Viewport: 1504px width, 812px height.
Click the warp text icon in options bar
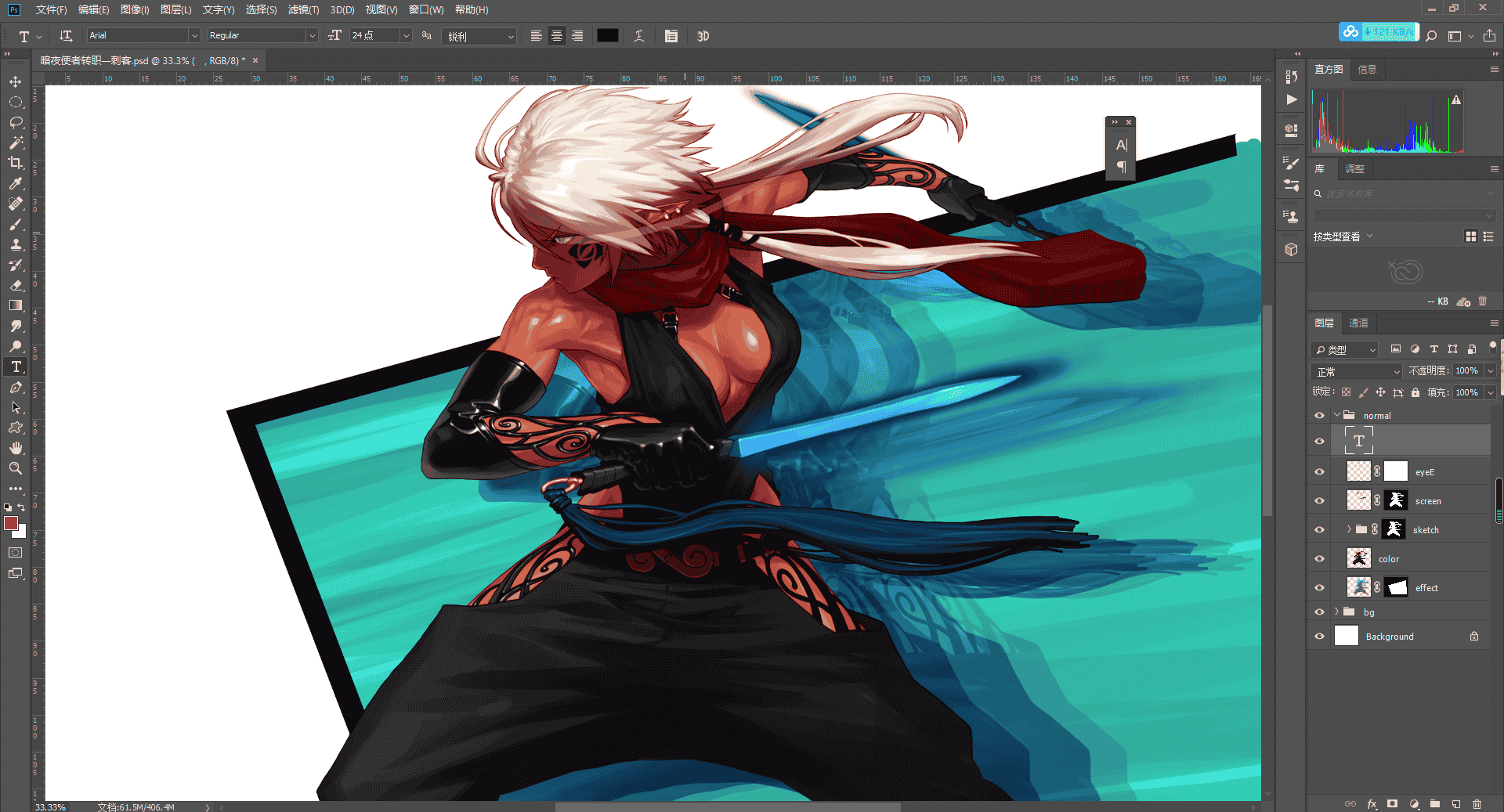coord(639,36)
